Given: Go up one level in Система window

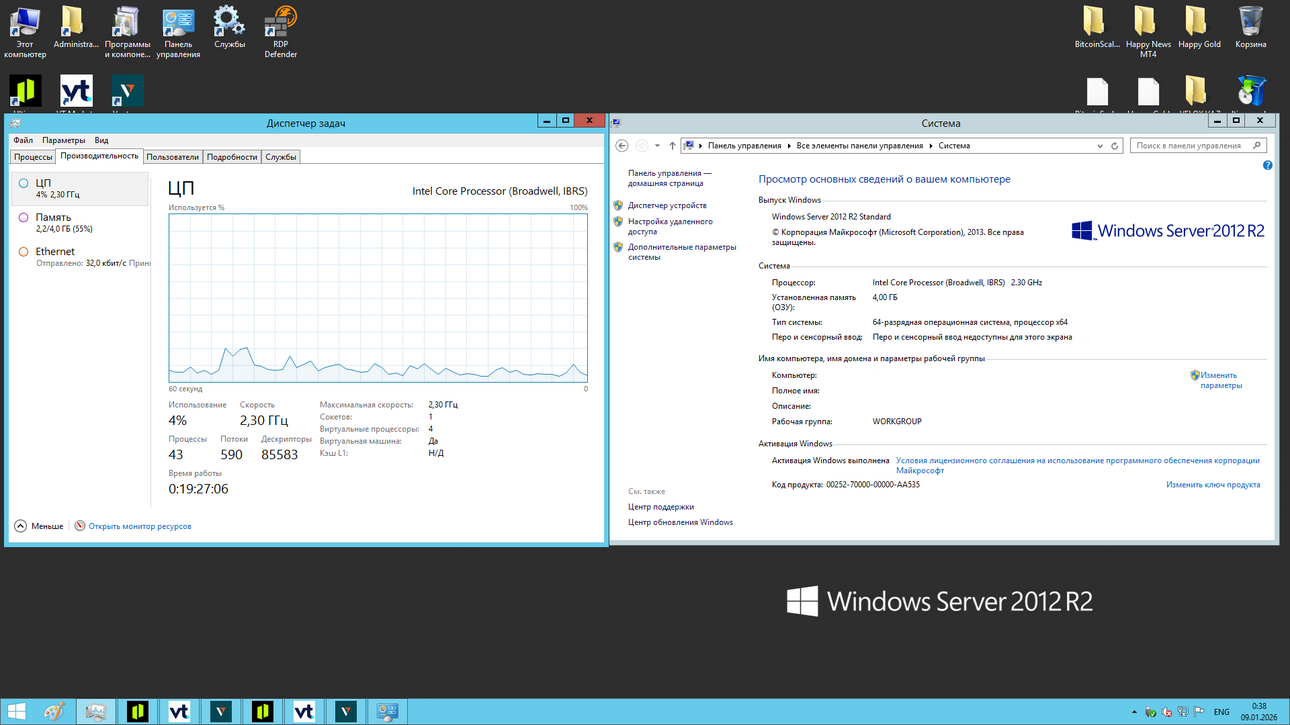Looking at the screenshot, I should pos(672,146).
